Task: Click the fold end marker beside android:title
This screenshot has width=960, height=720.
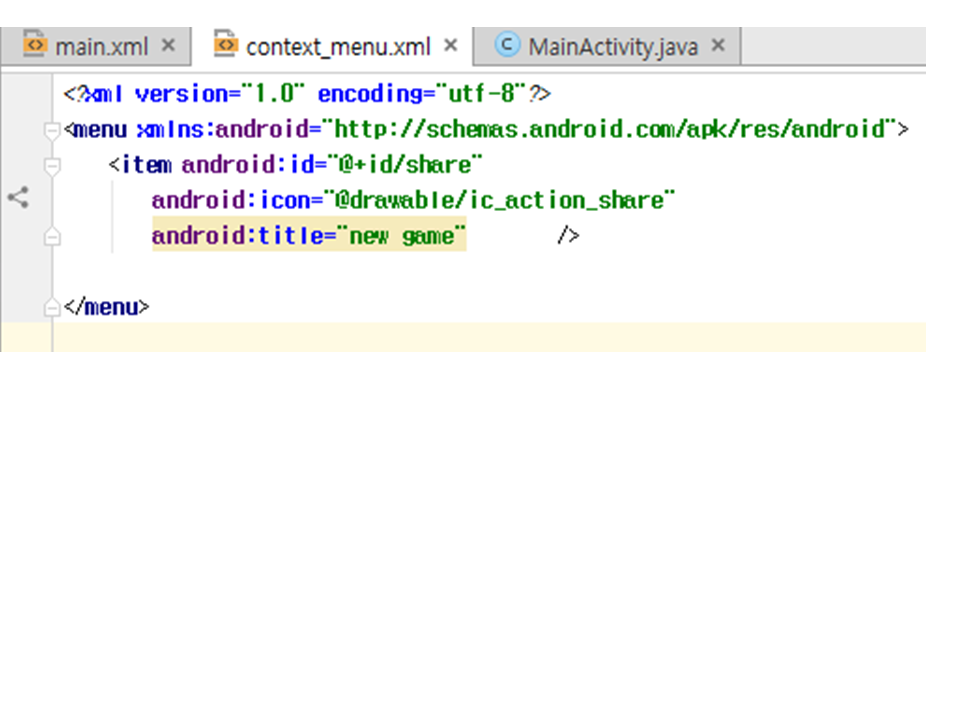Action: click(x=52, y=237)
